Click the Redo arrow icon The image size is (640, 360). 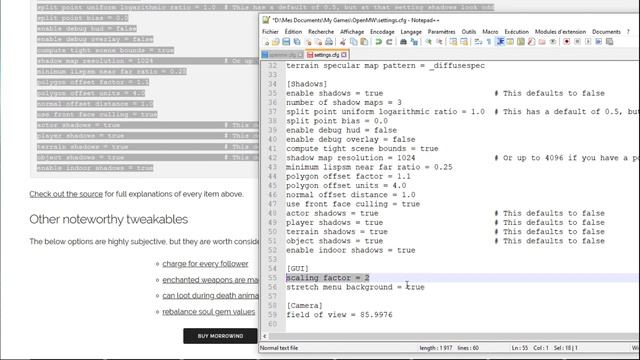tap(389, 42)
